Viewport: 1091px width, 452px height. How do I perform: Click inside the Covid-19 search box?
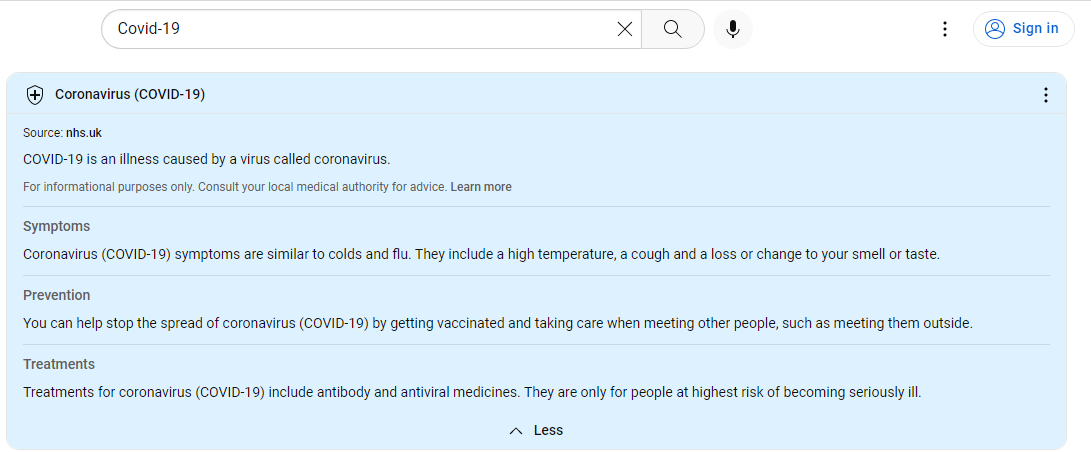[360, 29]
